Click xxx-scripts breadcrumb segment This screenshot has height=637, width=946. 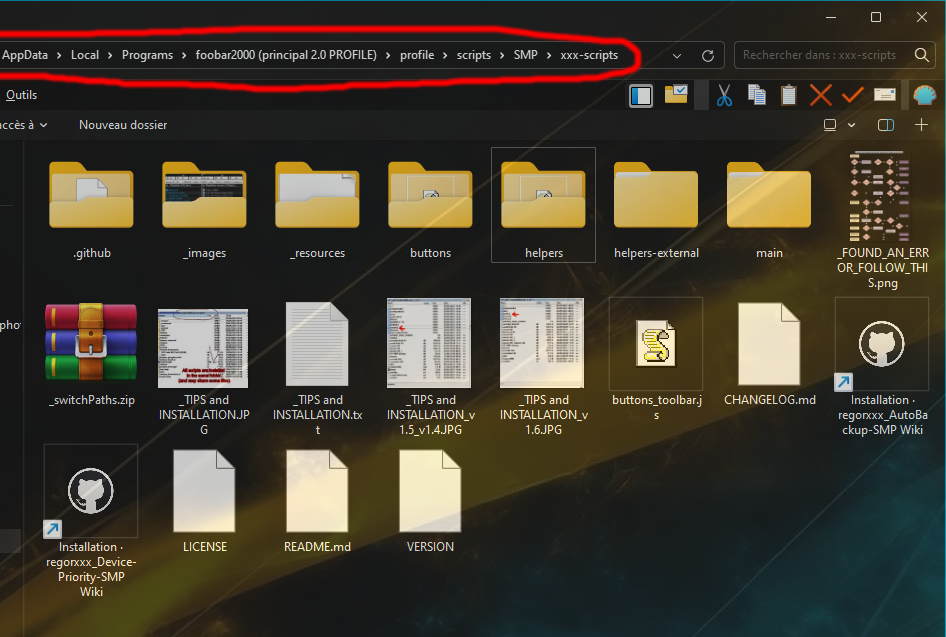coord(589,55)
